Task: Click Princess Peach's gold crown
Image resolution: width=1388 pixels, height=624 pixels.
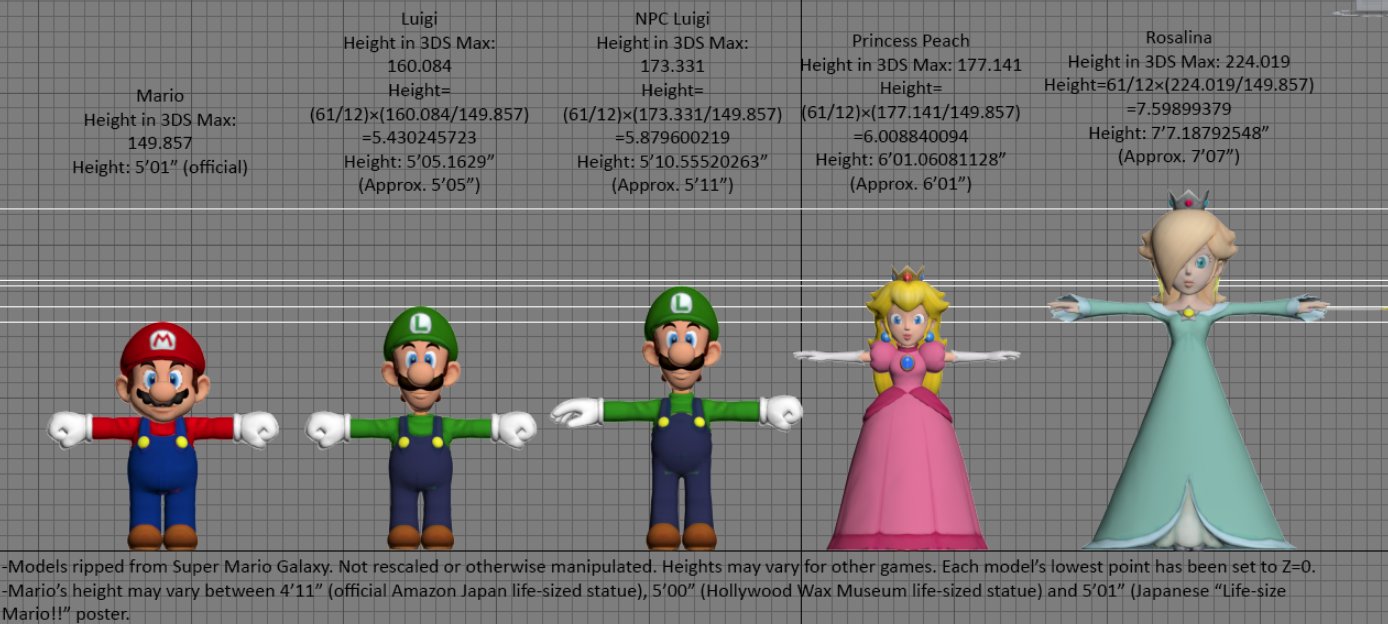Action: 906,273
